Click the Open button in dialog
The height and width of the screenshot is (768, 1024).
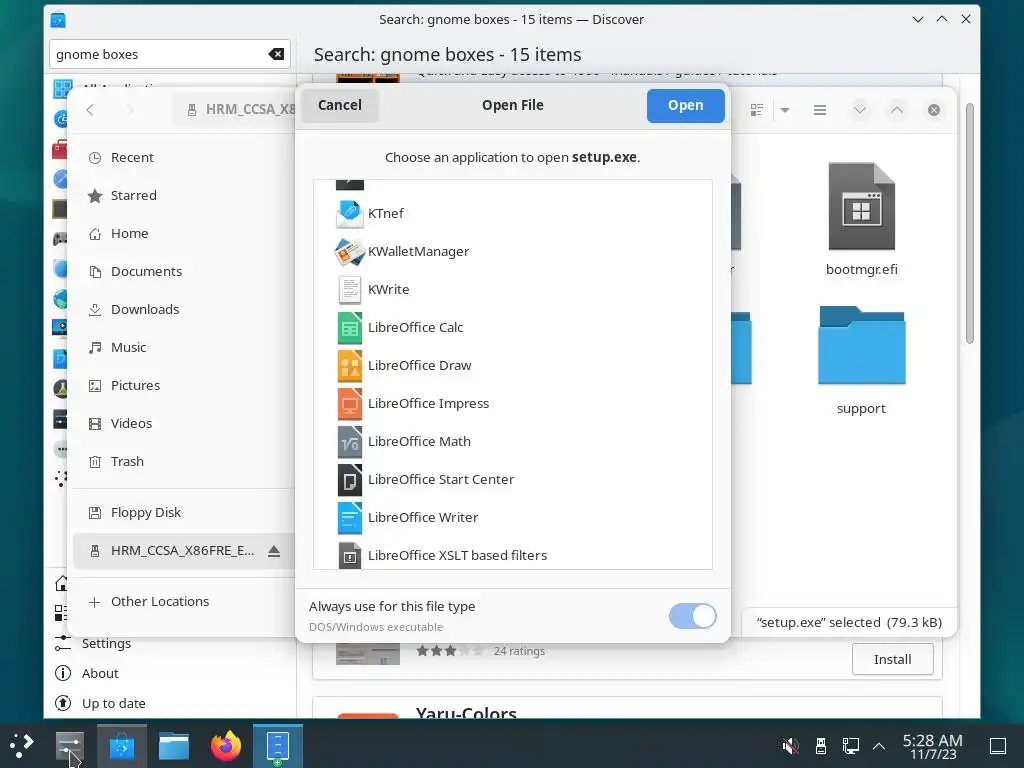(x=685, y=105)
